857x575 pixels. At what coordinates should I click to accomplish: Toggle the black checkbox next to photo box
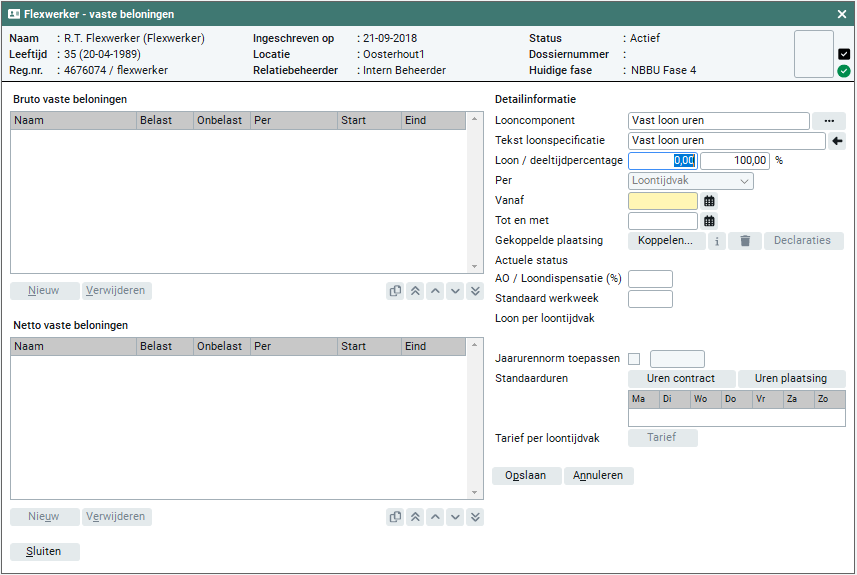(x=844, y=54)
